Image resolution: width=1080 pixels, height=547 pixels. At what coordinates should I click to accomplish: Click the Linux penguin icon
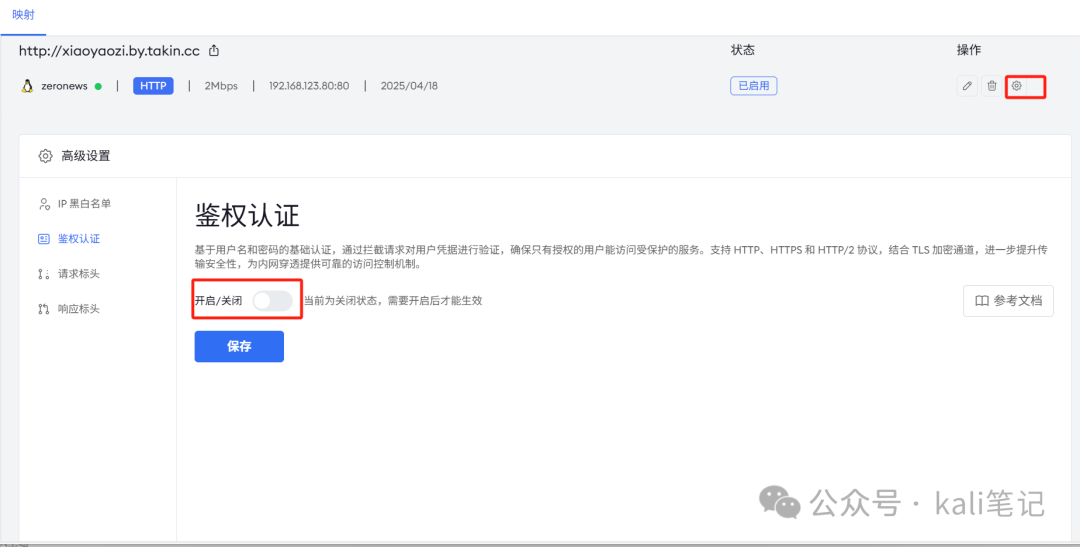click(x=27, y=86)
